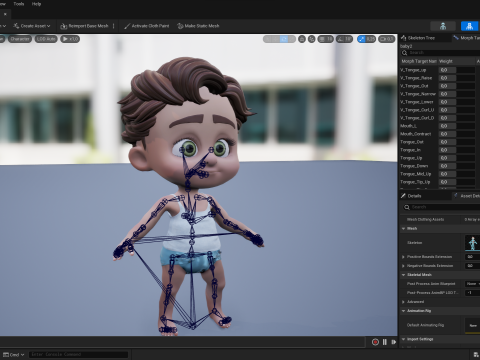Switch to the Details tab
Image resolution: width=480 pixels, height=360 pixels.
point(414,196)
